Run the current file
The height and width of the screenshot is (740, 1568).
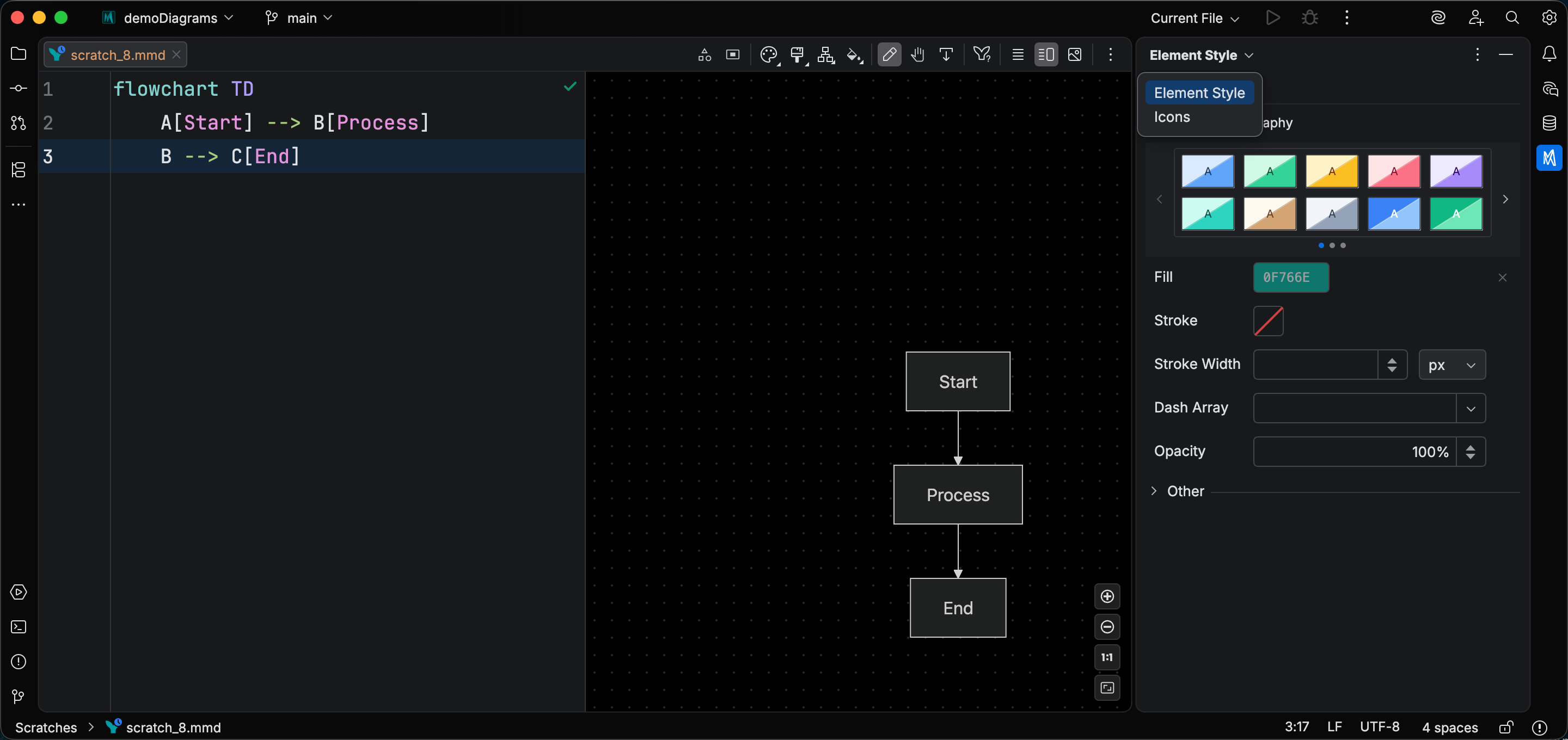(1272, 17)
